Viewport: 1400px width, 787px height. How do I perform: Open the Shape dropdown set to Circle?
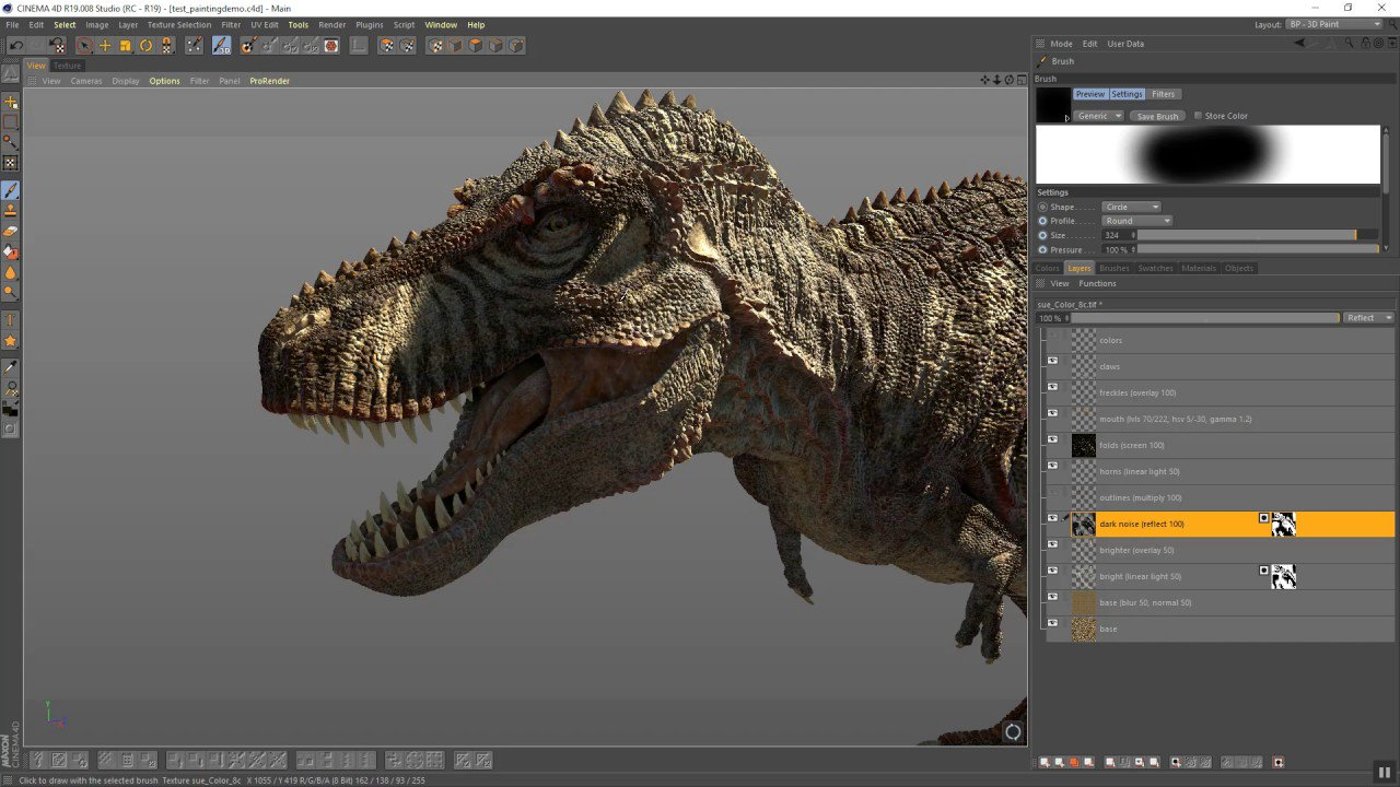pyautogui.click(x=1131, y=207)
